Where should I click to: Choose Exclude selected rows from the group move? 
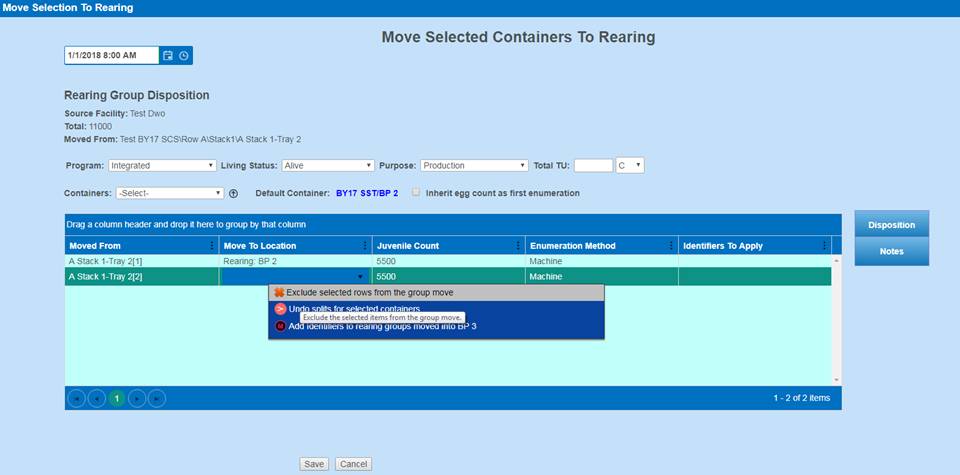[x=436, y=293]
